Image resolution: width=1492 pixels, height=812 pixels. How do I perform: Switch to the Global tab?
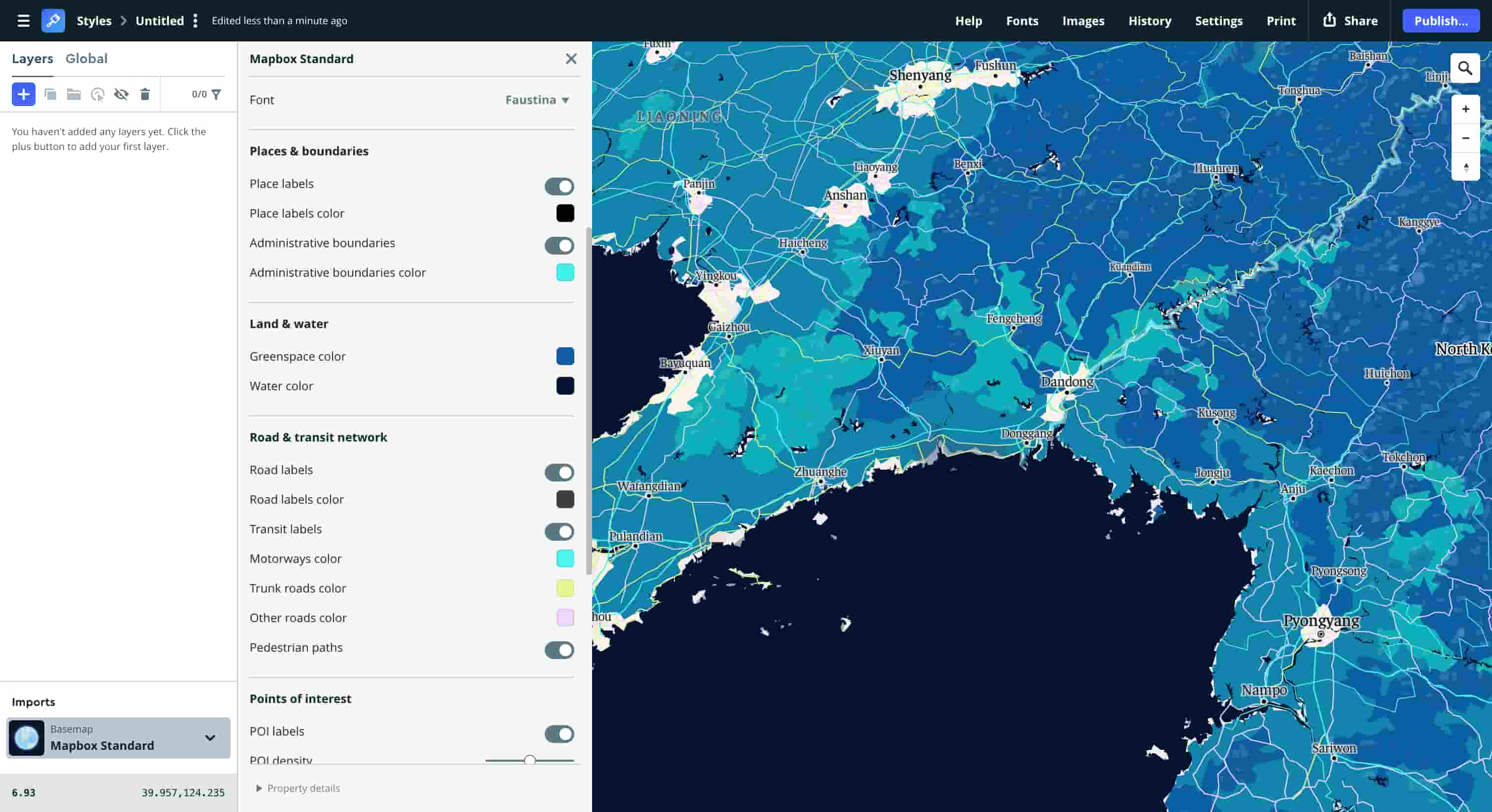(x=86, y=59)
